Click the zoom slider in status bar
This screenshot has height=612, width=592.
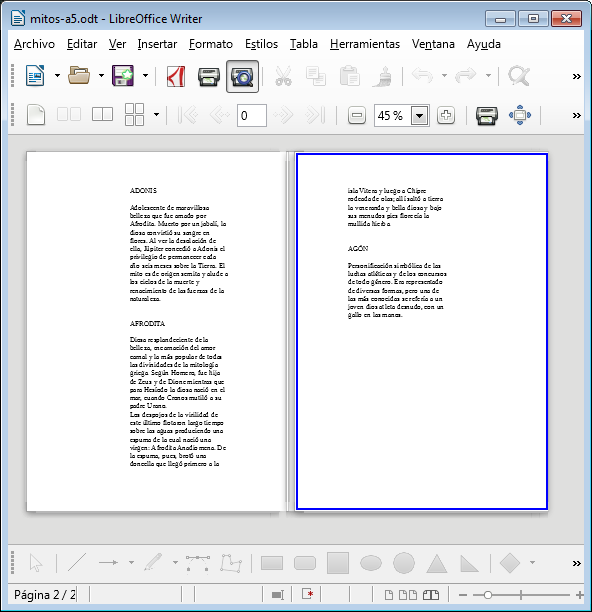click(x=521, y=595)
